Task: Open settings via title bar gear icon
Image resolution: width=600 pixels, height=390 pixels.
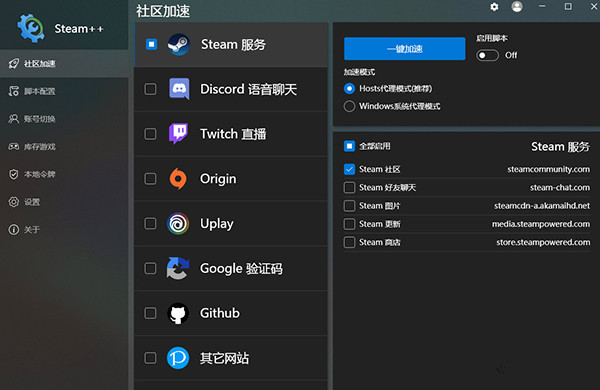Action: [494, 7]
